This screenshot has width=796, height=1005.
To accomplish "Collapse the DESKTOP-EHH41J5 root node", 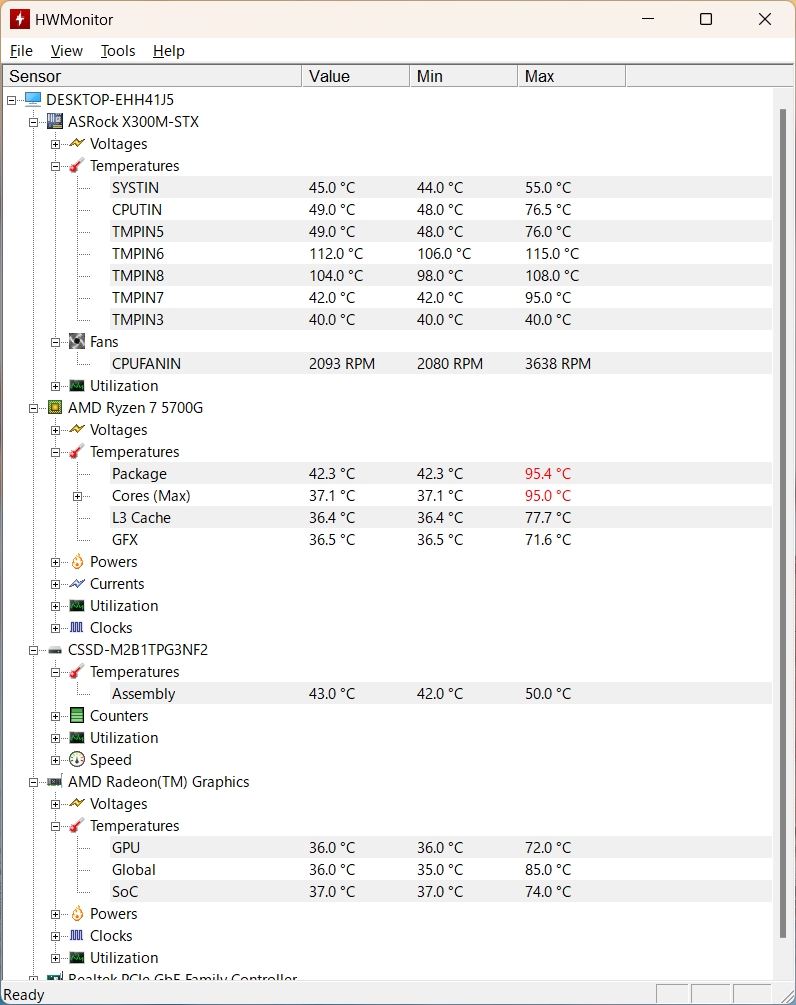I will tap(12, 100).
